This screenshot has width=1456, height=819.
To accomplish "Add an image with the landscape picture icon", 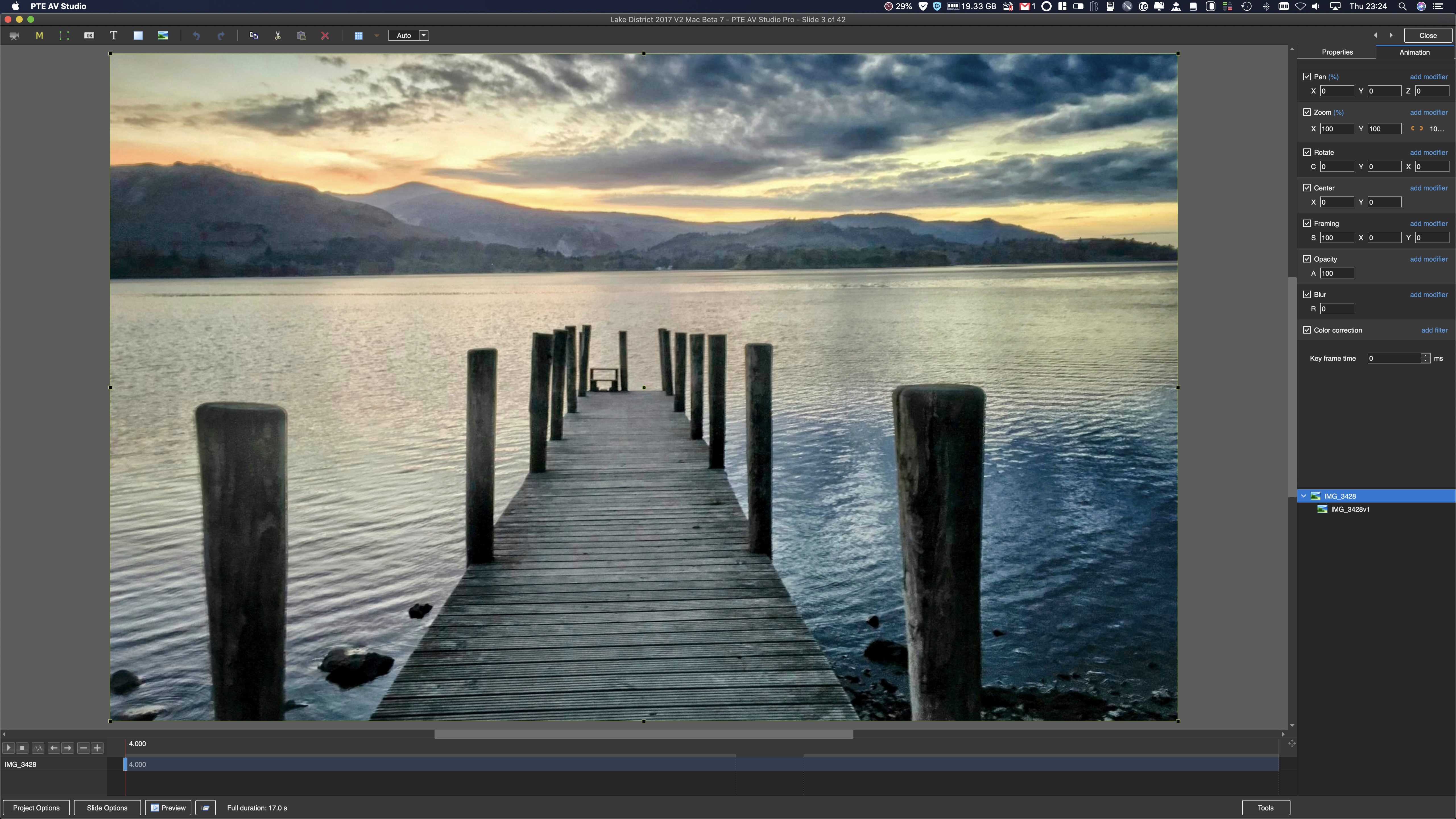I will point(163,36).
